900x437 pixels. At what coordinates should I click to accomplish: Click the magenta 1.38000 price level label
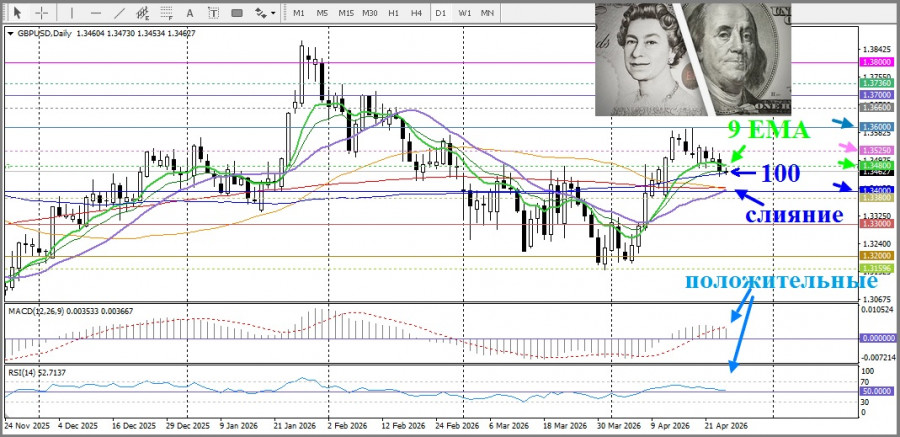point(876,62)
